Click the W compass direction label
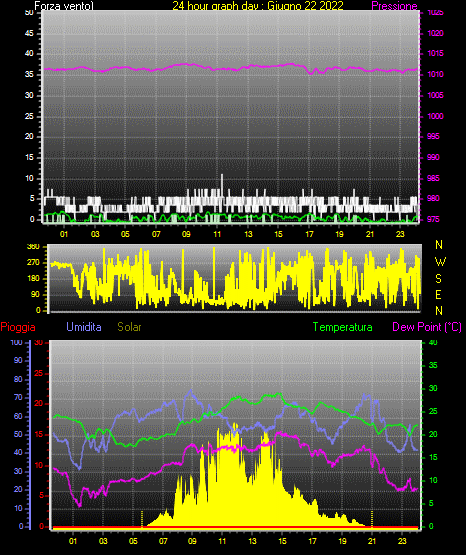 pyautogui.click(x=440, y=262)
